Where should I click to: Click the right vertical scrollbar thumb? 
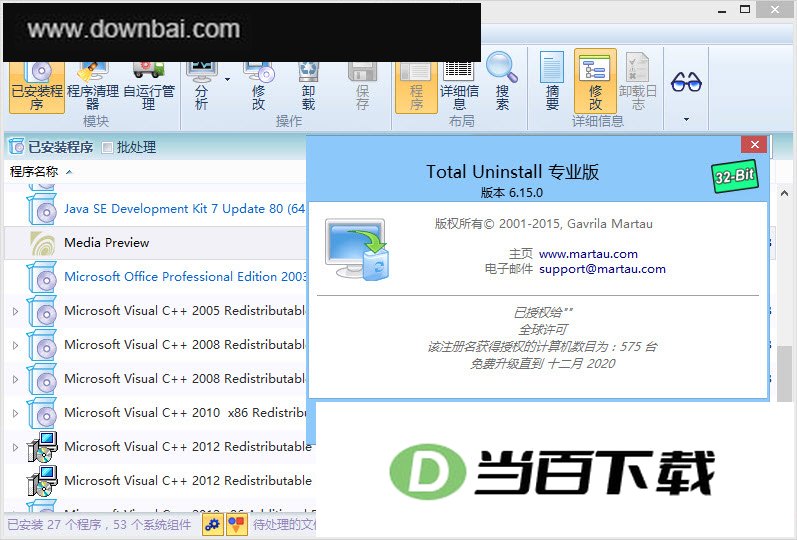pos(785,374)
